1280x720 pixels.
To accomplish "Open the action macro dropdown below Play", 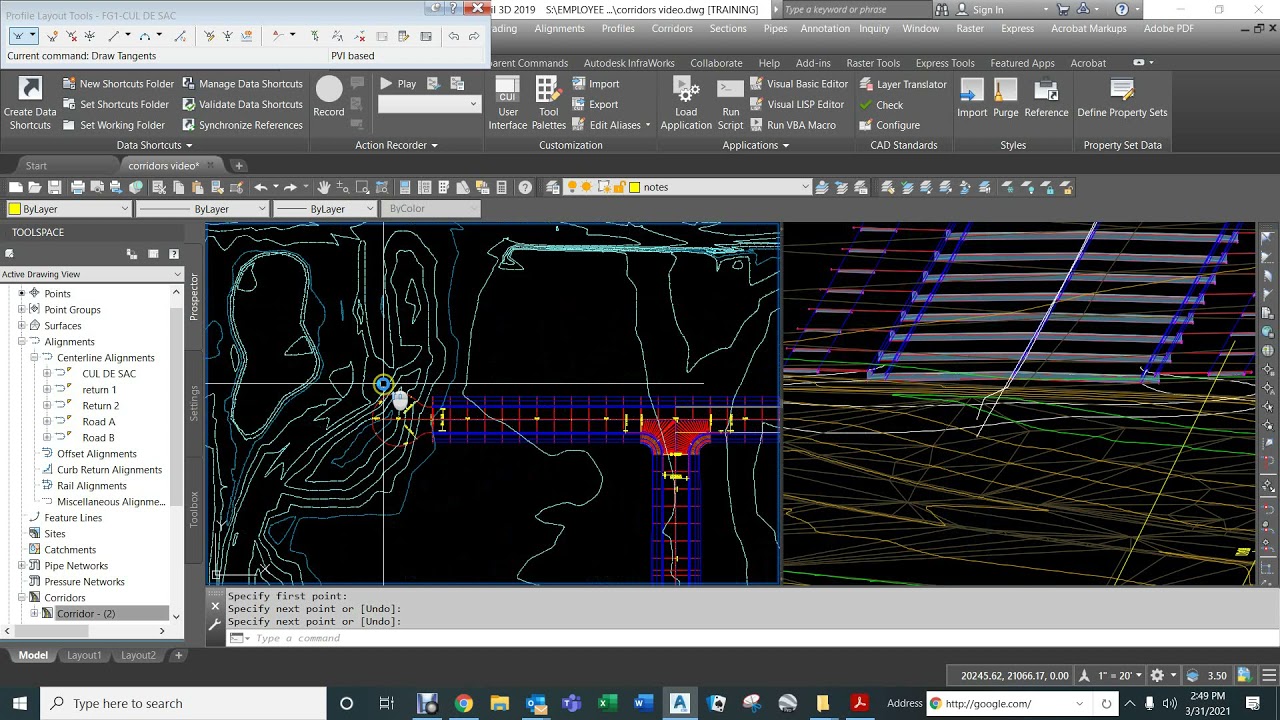I will coord(429,104).
